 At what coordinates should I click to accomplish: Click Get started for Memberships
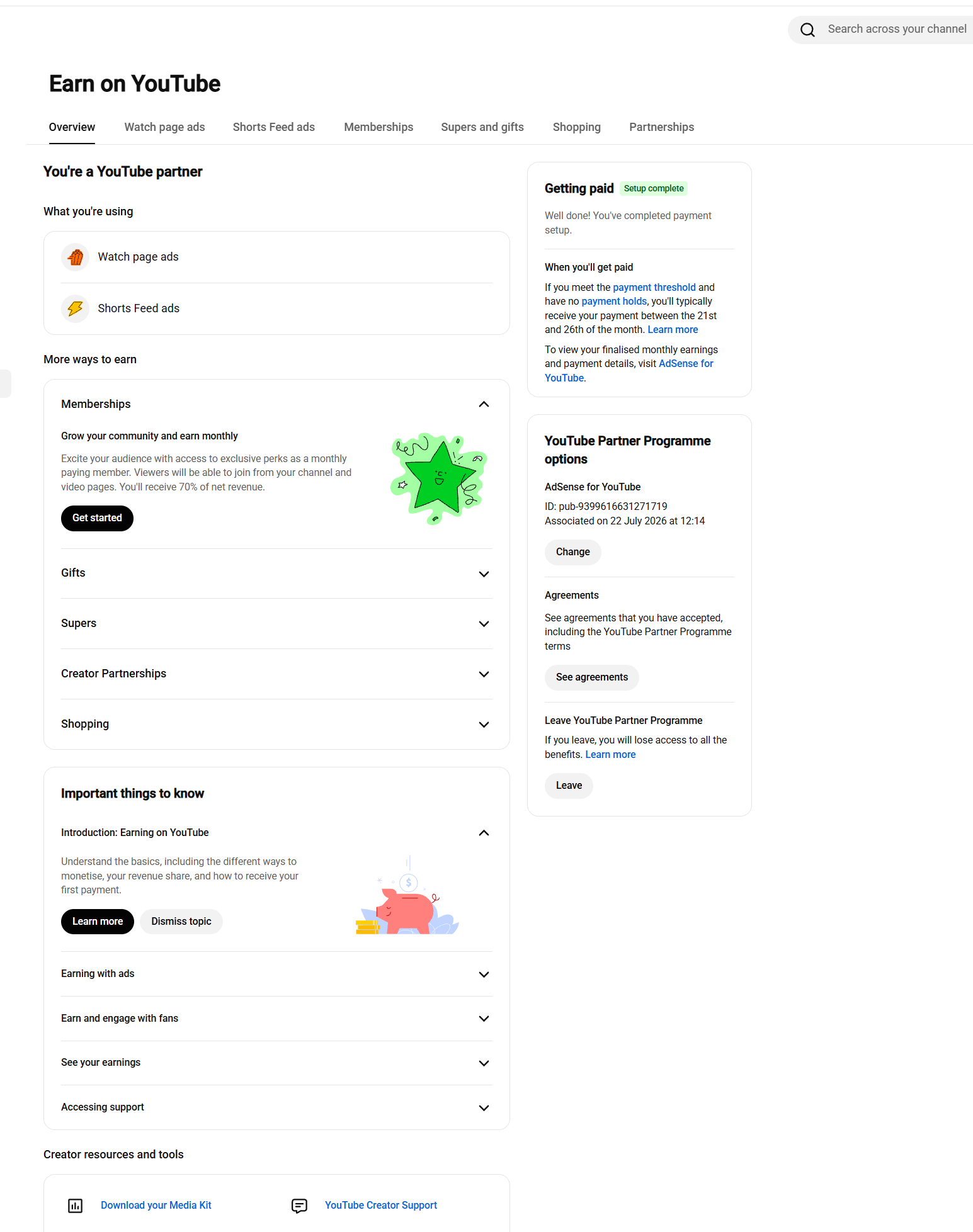(97, 518)
